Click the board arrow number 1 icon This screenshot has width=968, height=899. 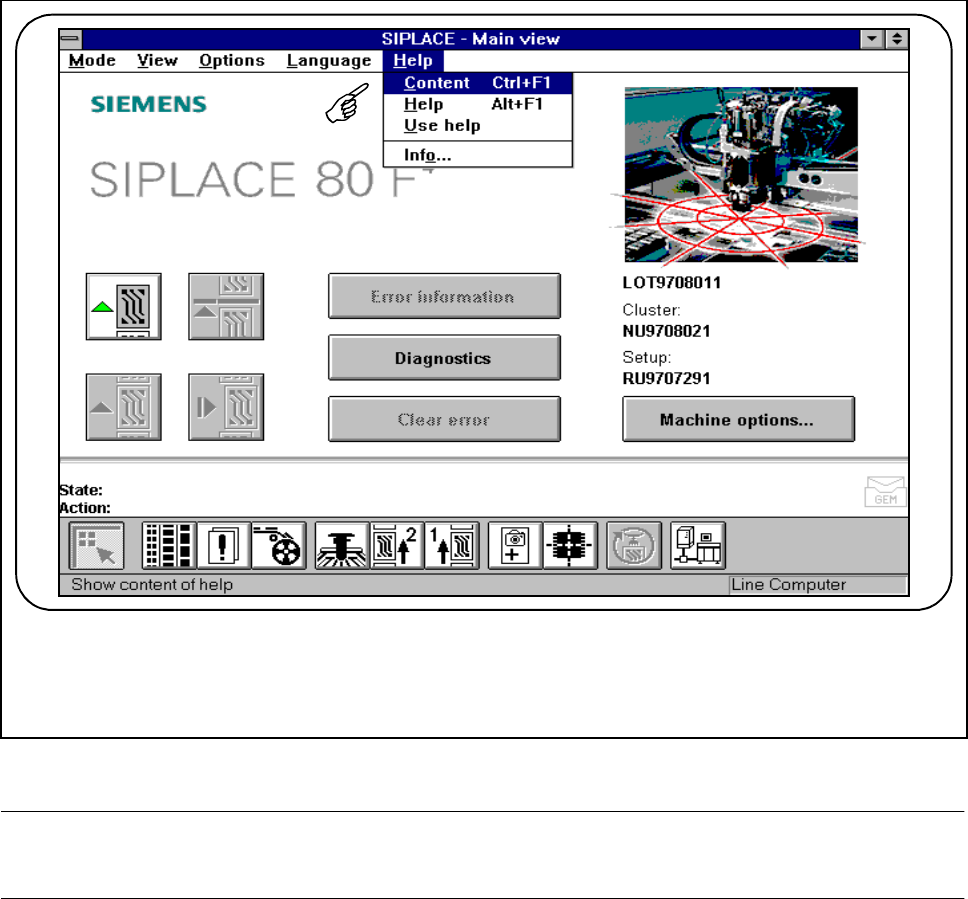(452, 546)
